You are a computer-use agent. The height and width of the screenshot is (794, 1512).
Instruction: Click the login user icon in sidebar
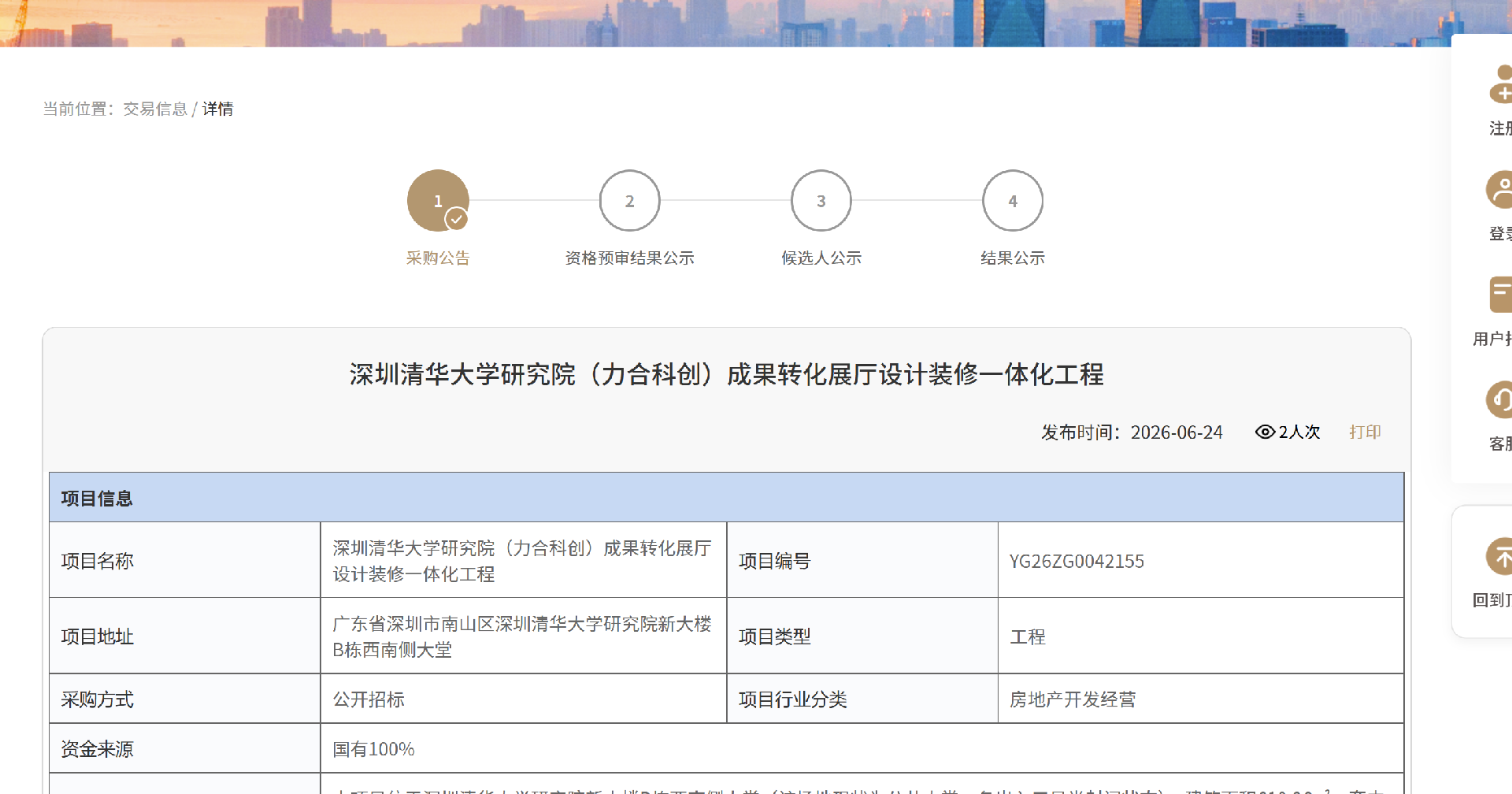pos(1499,190)
